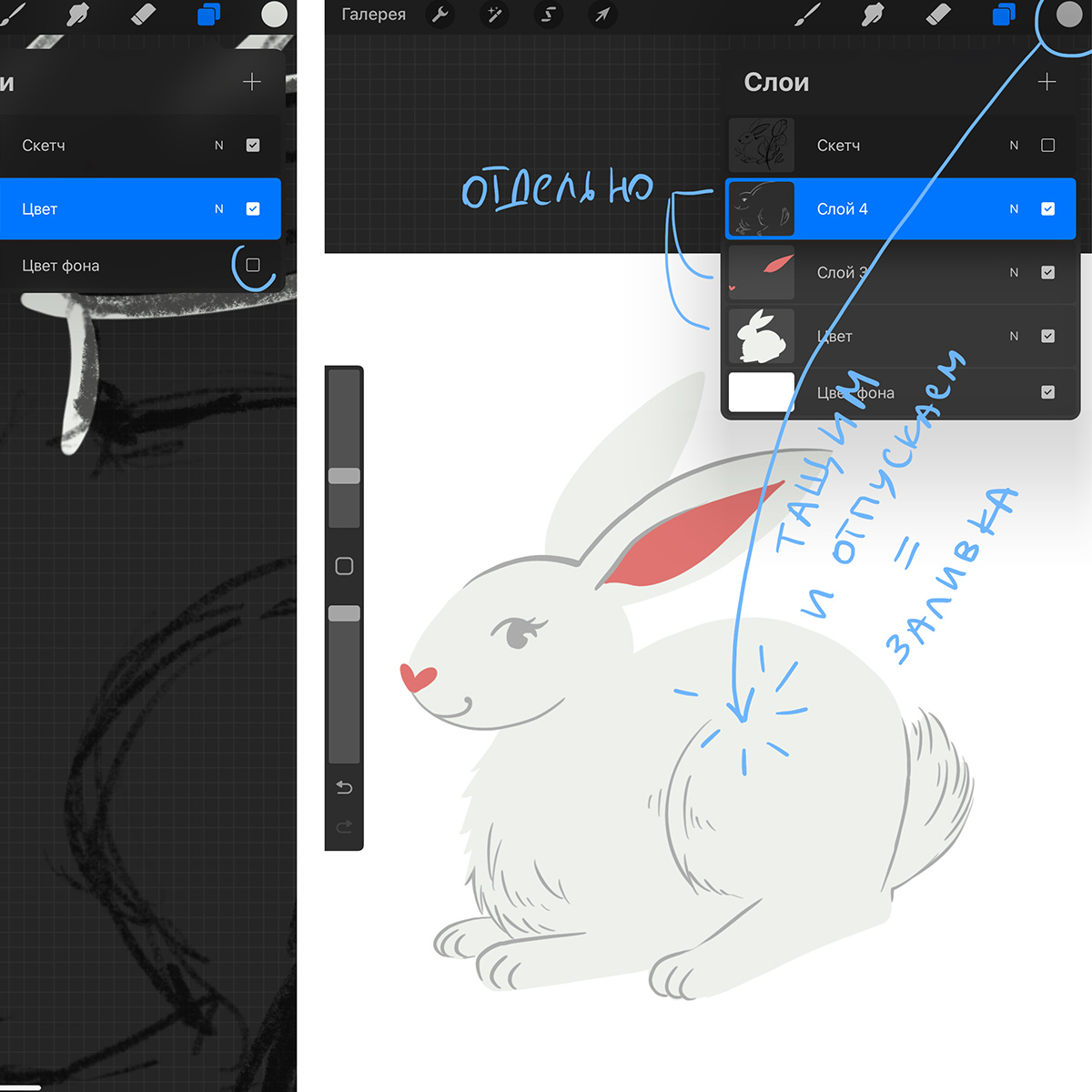Activate the Selection S-shaped tool
1092x1092 pixels.
[x=548, y=15]
